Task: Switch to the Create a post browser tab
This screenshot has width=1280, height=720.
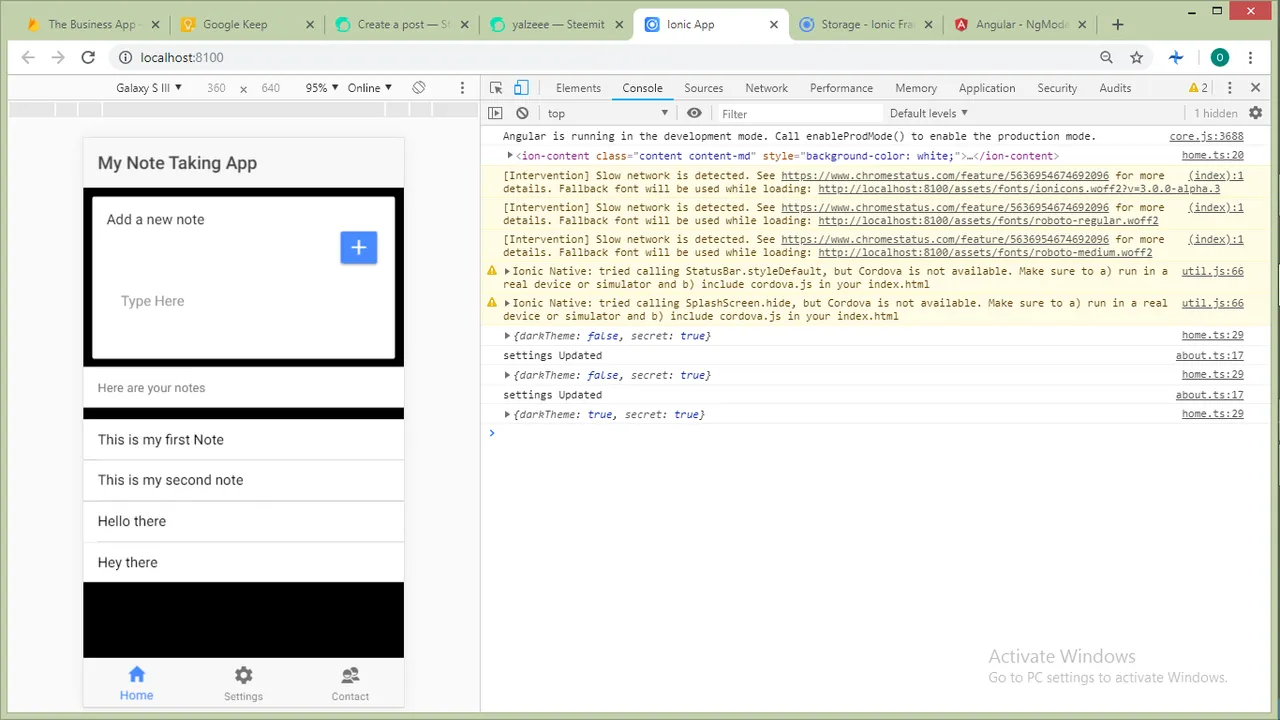Action: (401, 24)
